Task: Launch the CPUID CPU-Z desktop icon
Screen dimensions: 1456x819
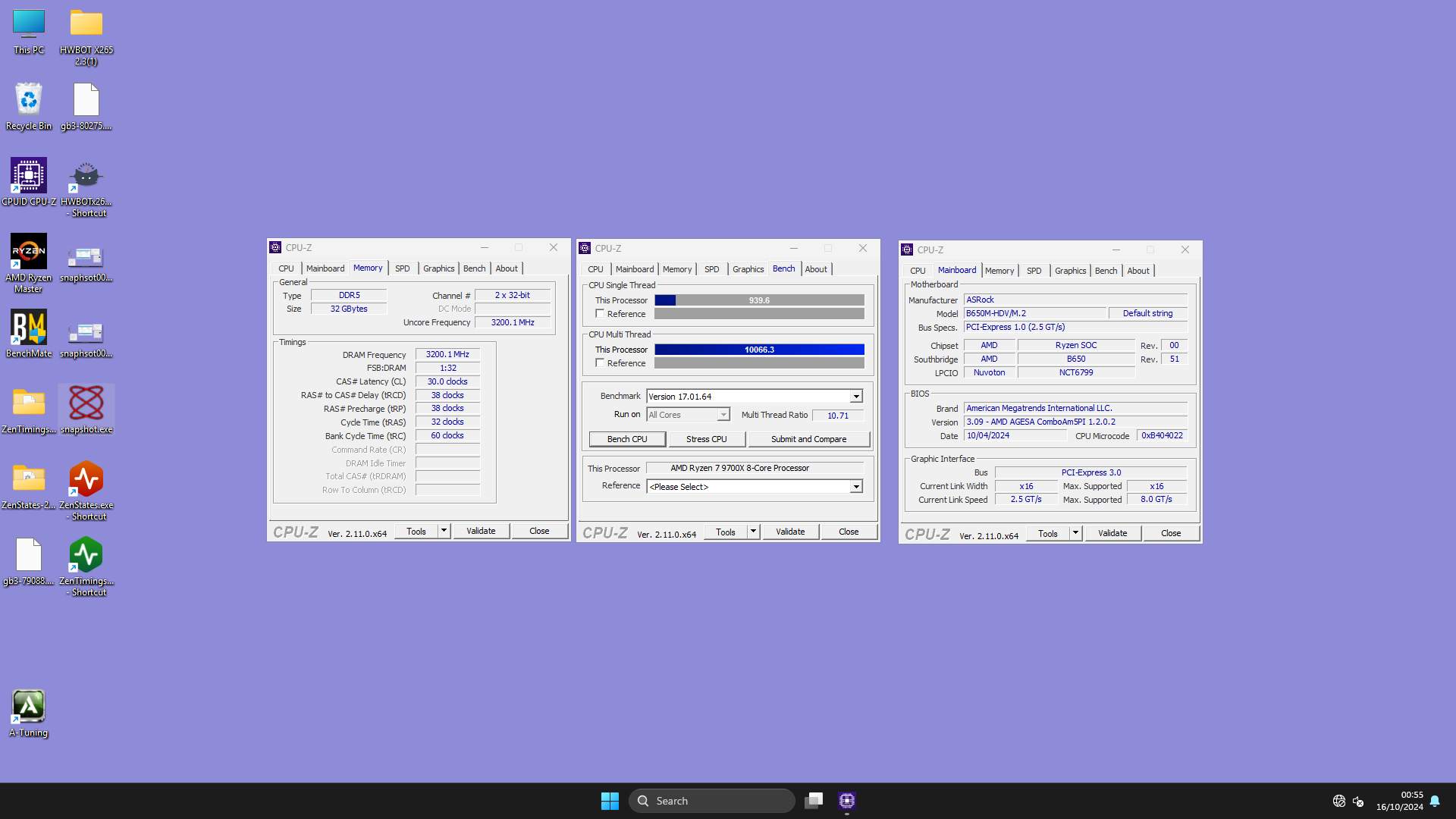Action: coord(29,177)
